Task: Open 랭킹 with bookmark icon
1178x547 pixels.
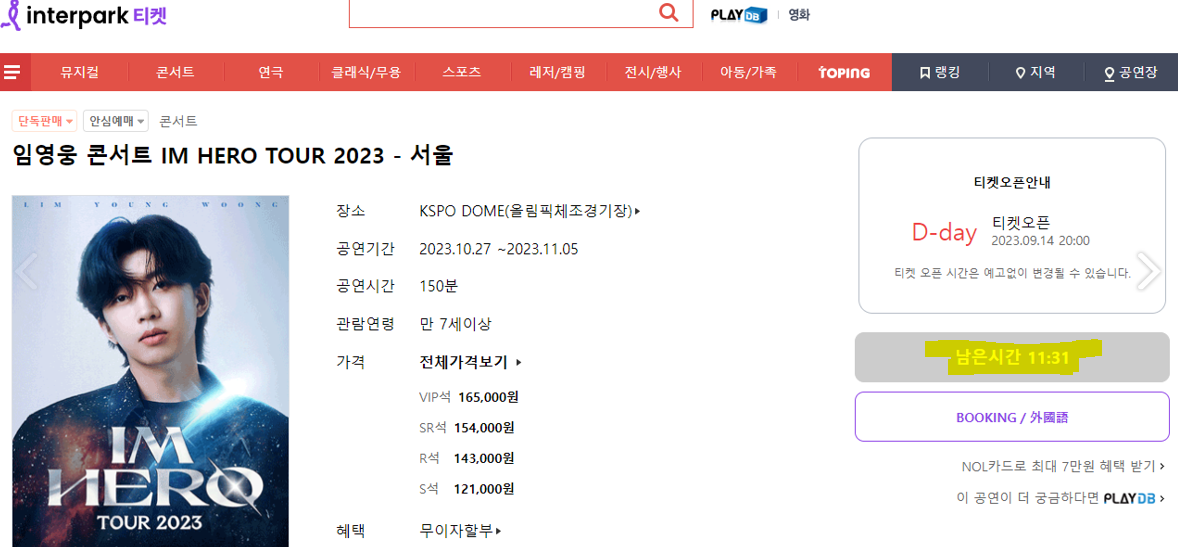Action: [x=941, y=73]
